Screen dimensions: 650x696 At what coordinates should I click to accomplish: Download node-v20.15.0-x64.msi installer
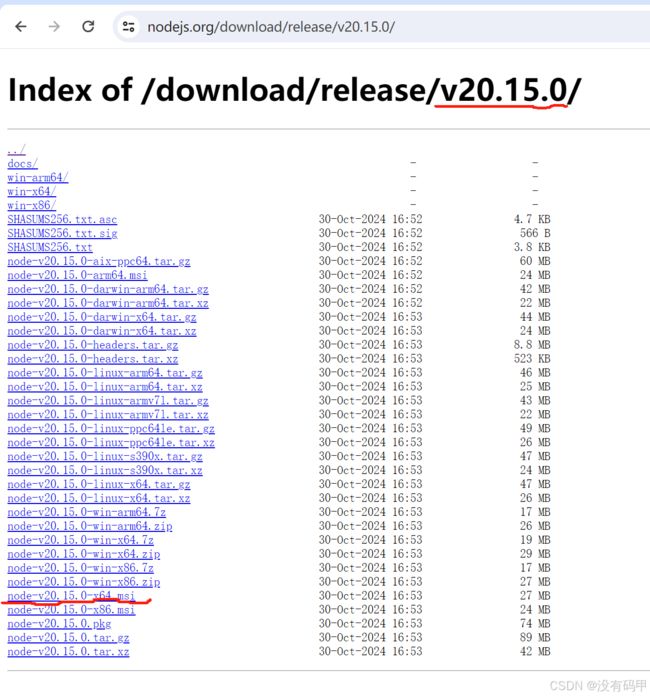pos(71,596)
